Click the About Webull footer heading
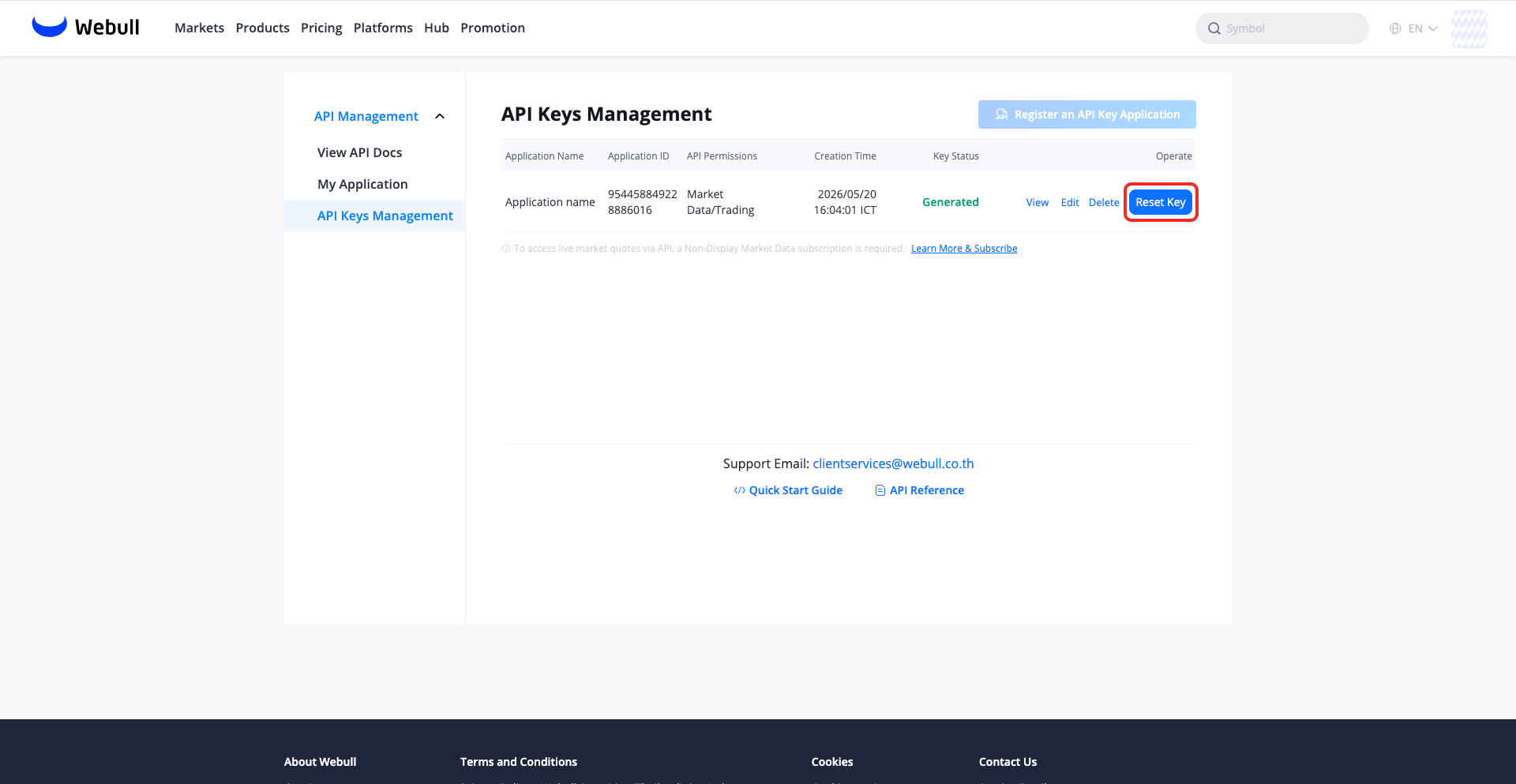The height and width of the screenshot is (784, 1516). (x=321, y=762)
